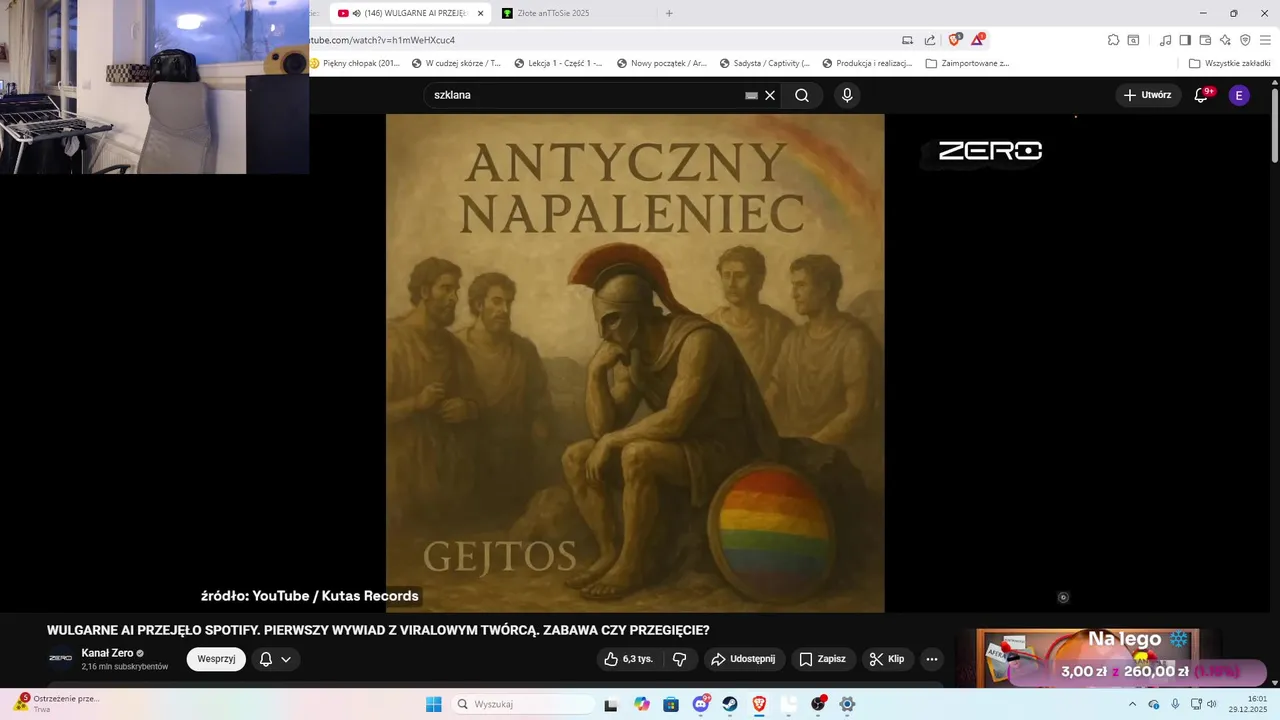Open the Settings gear on taskbar

point(847,704)
